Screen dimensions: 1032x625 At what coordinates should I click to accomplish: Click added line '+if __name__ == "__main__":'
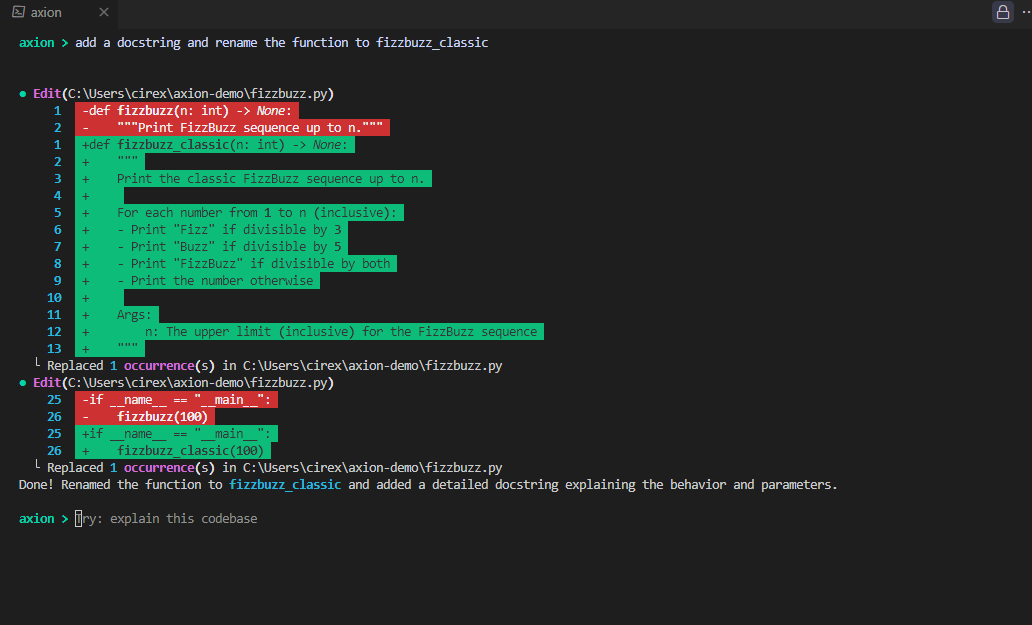pyautogui.click(x=176, y=434)
